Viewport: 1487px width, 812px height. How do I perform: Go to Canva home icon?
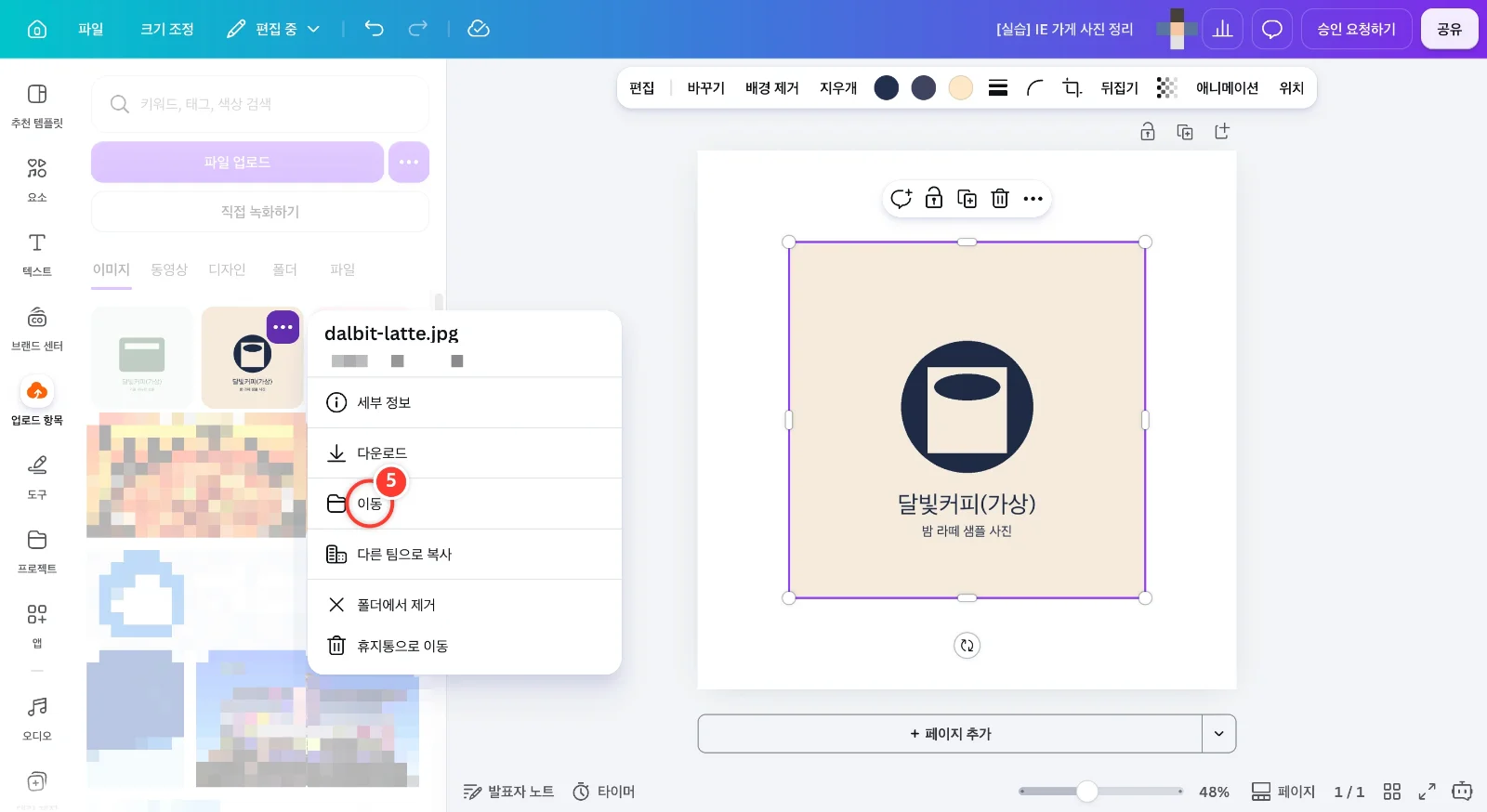coord(37,29)
